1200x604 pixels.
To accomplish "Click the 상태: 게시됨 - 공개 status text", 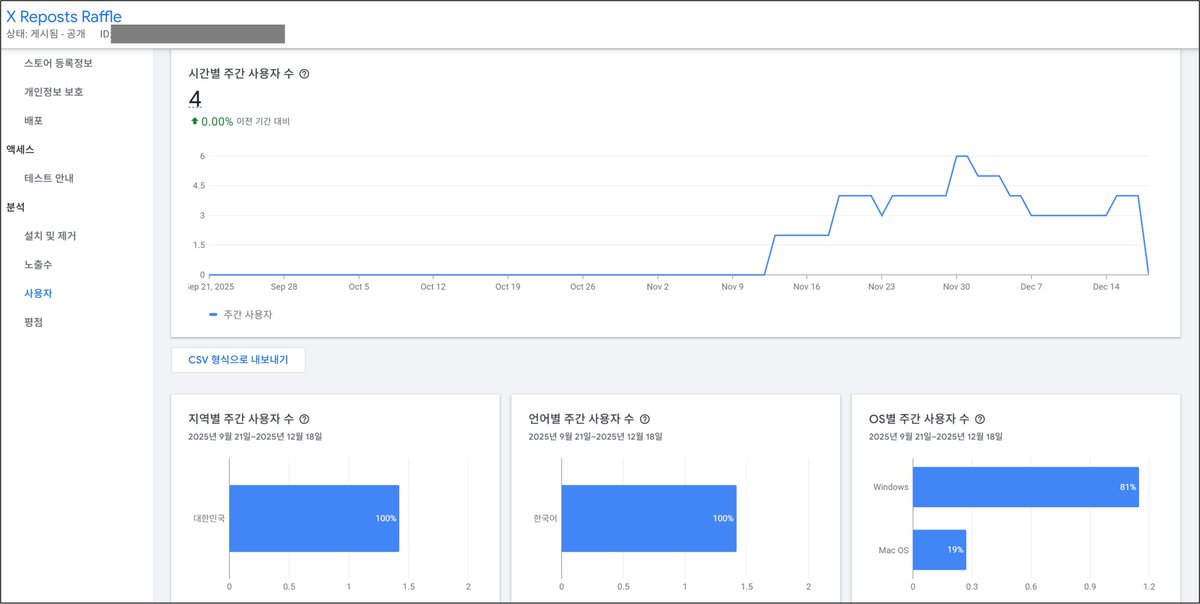I will click(x=46, y=34).
